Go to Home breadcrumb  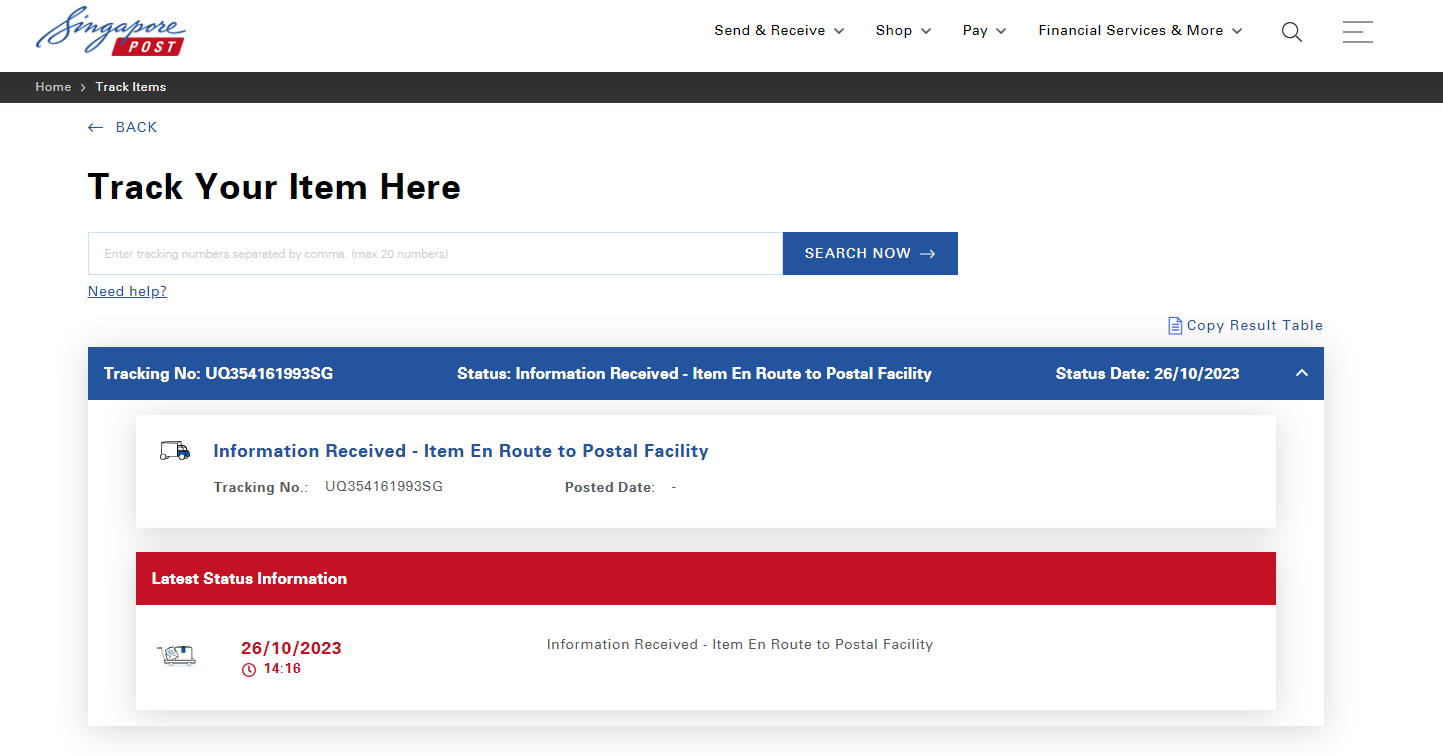tap(53, 87)
